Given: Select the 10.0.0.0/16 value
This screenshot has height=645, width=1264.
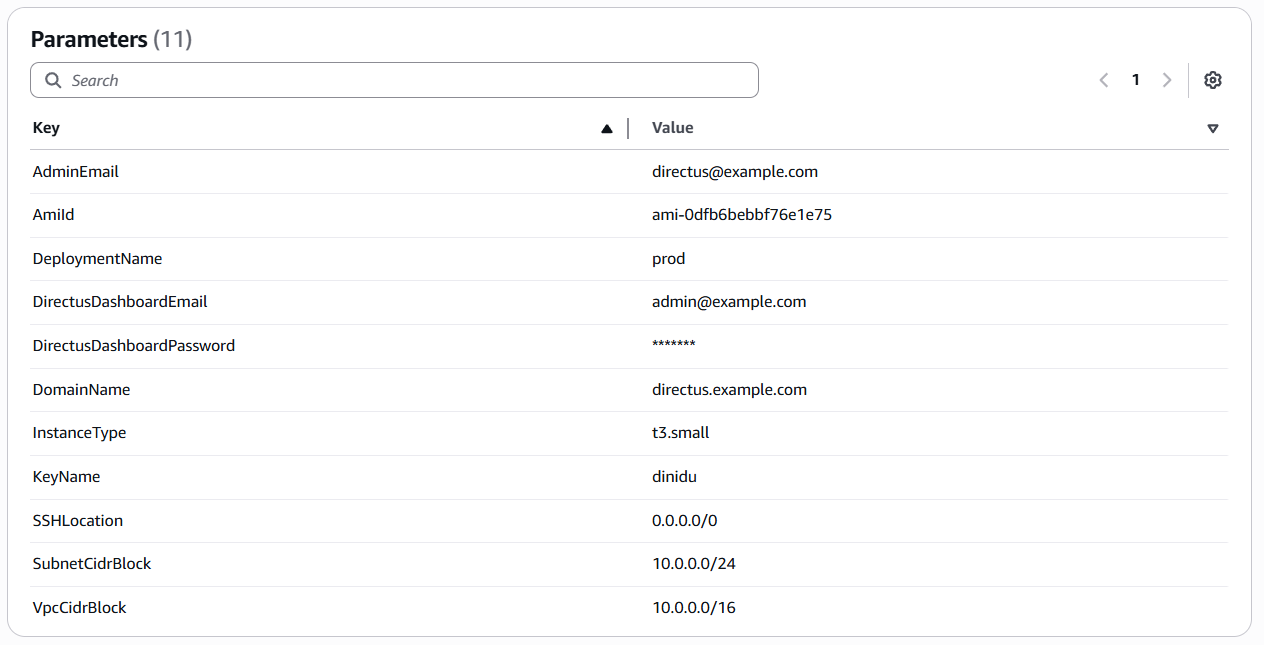Looking at the screenshot, I should coord(694,608).
